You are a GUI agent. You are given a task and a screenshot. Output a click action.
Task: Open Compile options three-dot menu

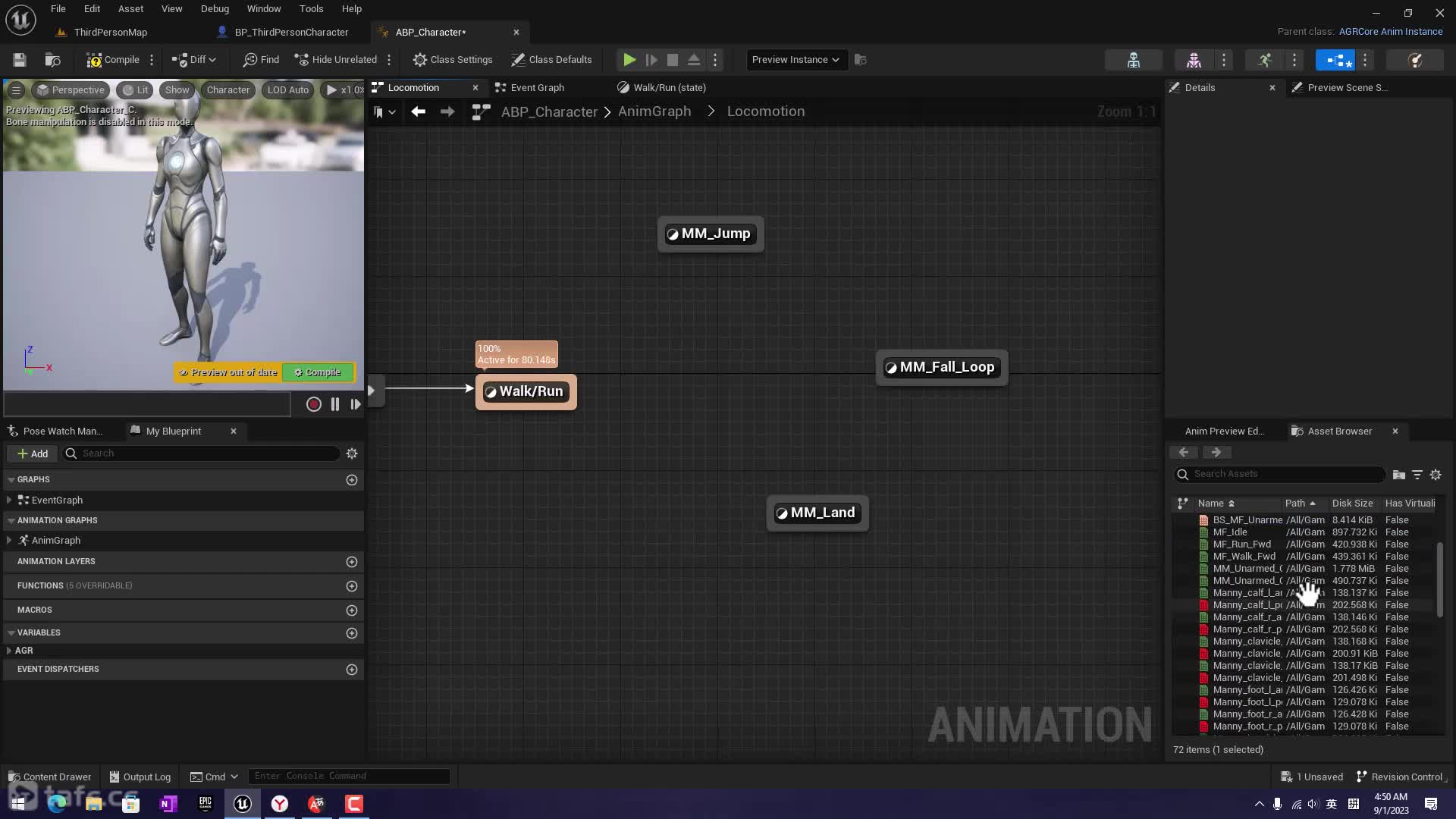[152, 60]
